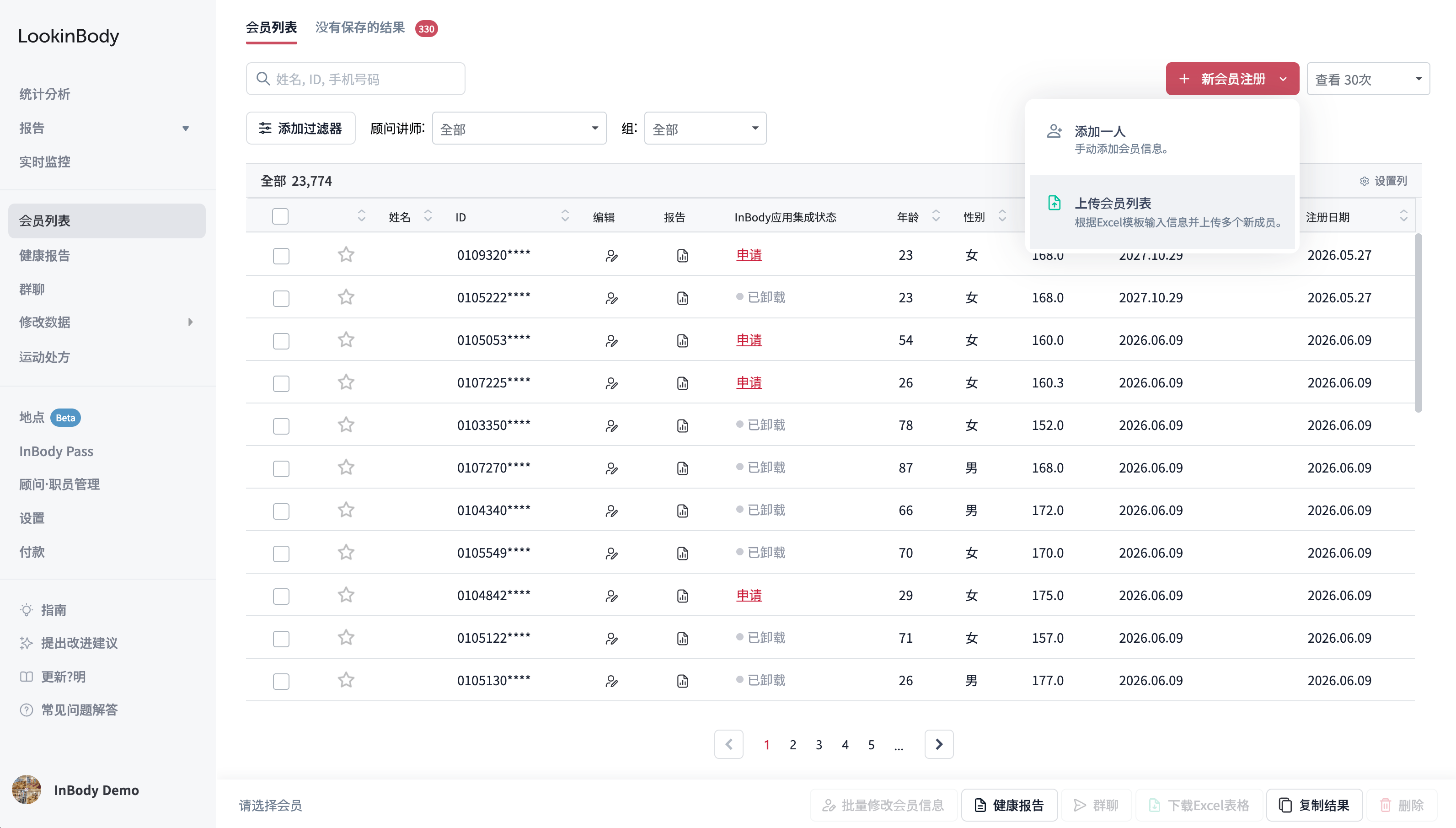Click the search magnifier icon

(263, 79)
